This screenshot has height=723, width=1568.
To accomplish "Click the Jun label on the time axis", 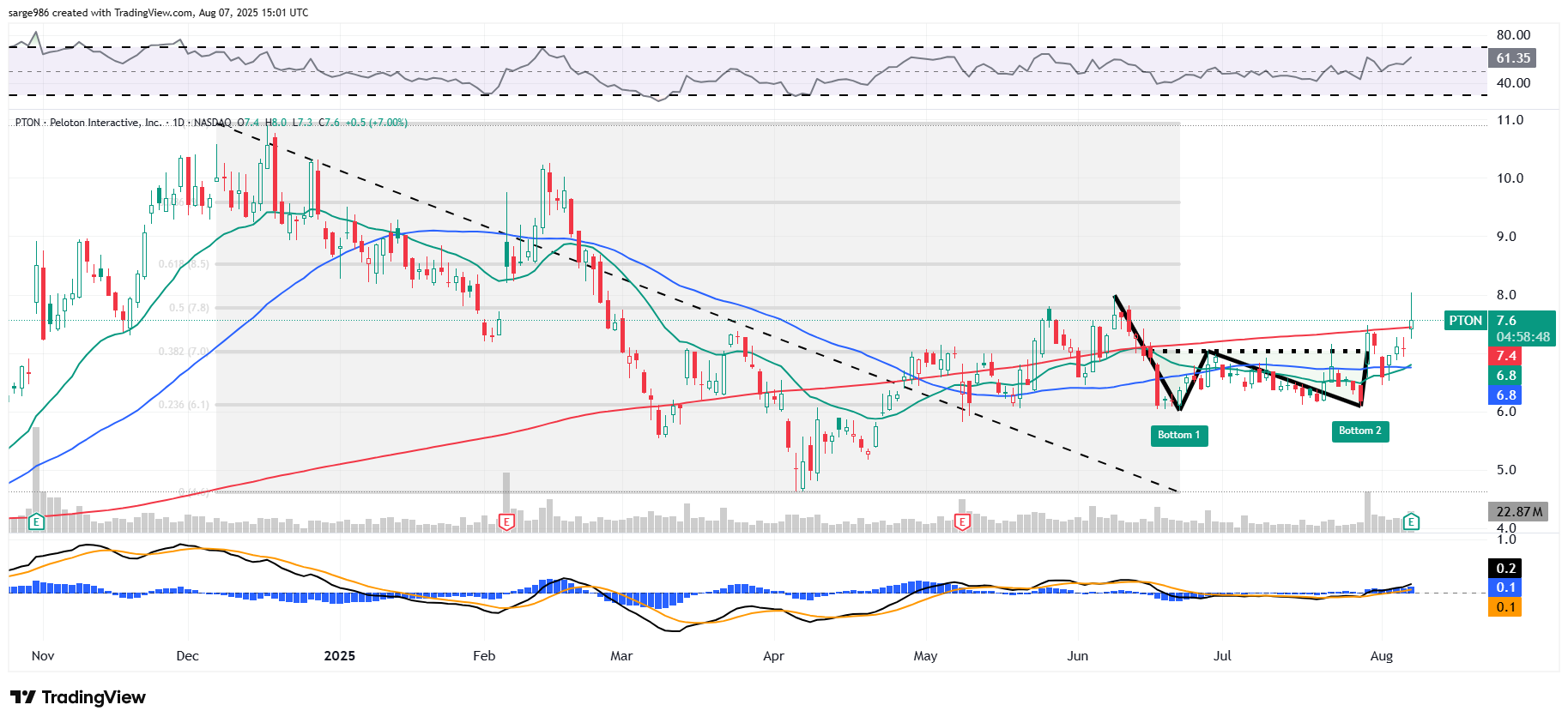I will pyautogui.click(x=1077, y=656).
